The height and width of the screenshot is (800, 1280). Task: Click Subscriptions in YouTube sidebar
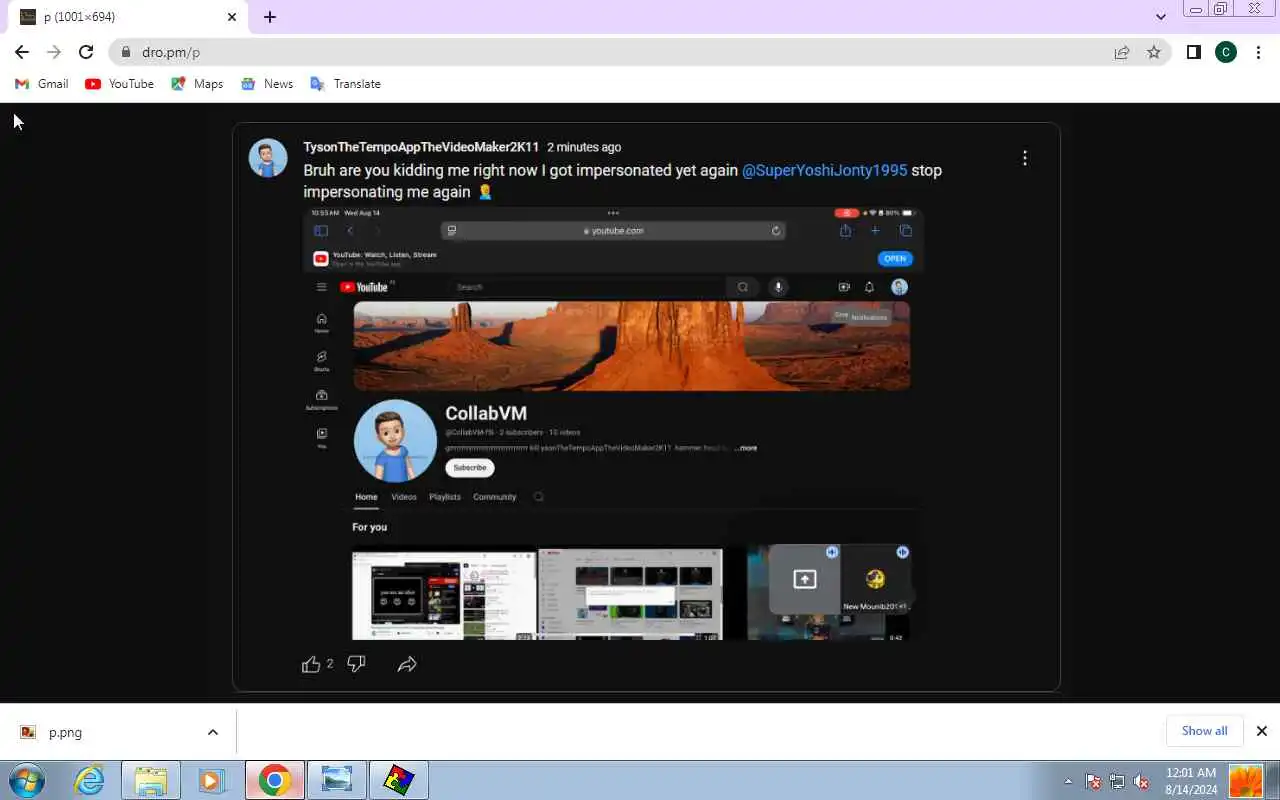pos(321,400)
